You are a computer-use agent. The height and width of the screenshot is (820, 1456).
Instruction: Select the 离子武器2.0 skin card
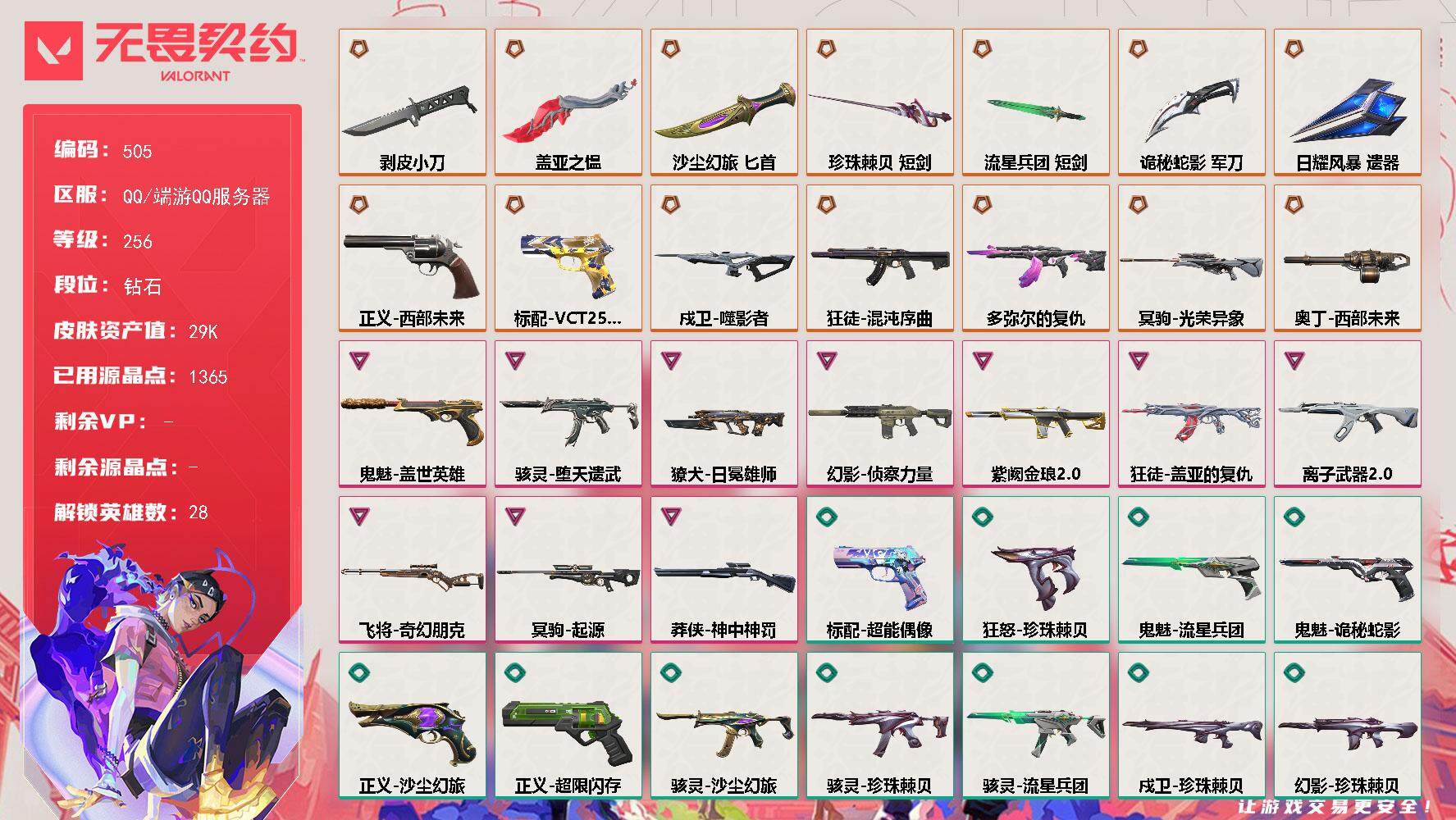pyautogui.click(x=1347, y=413)
